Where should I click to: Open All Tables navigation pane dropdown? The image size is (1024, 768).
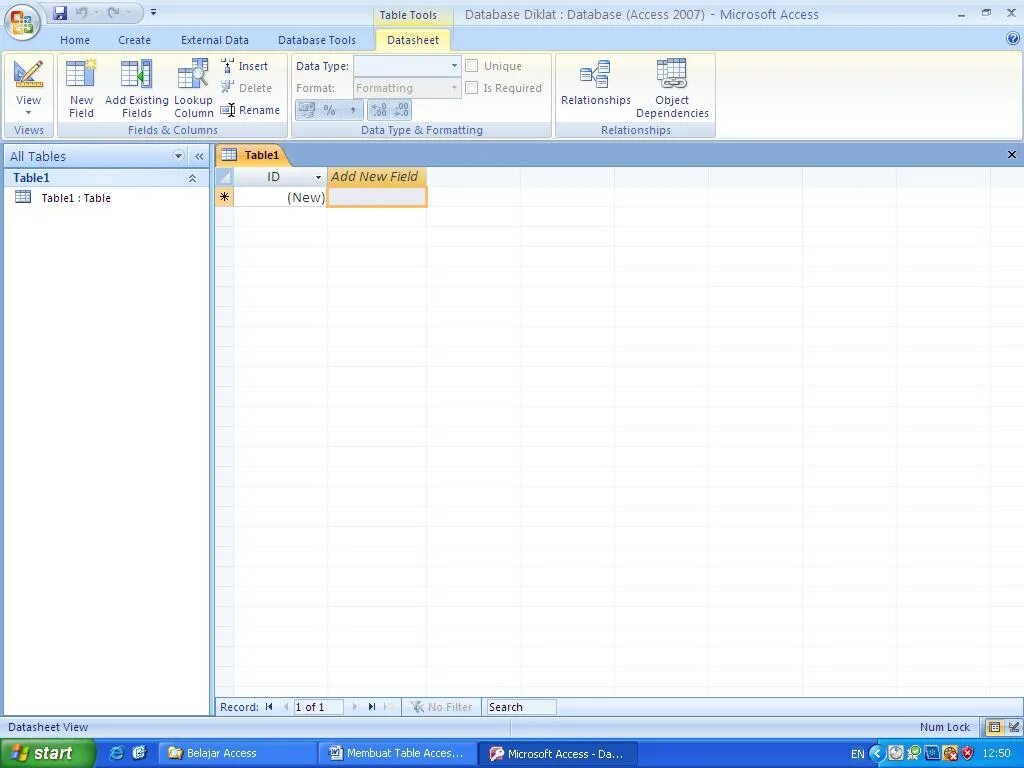(178, 155)
